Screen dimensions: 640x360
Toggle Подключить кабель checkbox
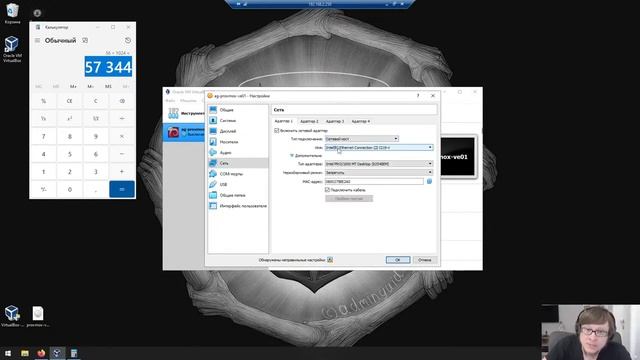point(327,190)
